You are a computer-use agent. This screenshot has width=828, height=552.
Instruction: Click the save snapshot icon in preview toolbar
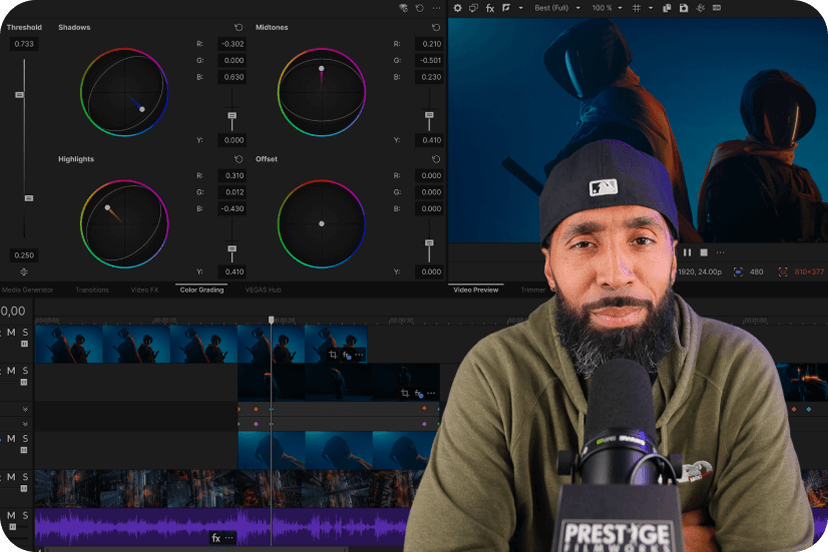pos(683,8)
